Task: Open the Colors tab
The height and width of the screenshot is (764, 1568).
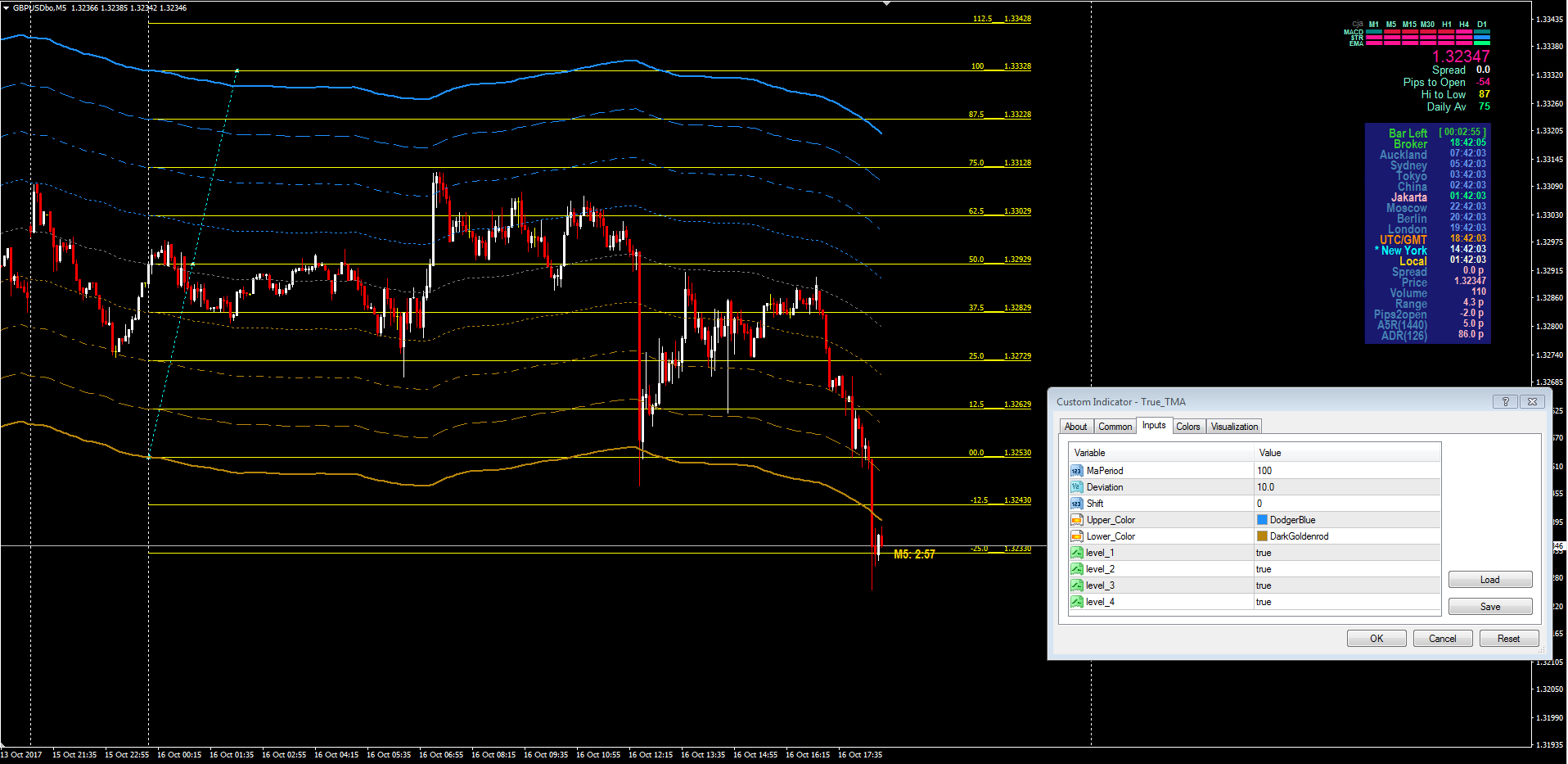Action: coord(1188,427)
